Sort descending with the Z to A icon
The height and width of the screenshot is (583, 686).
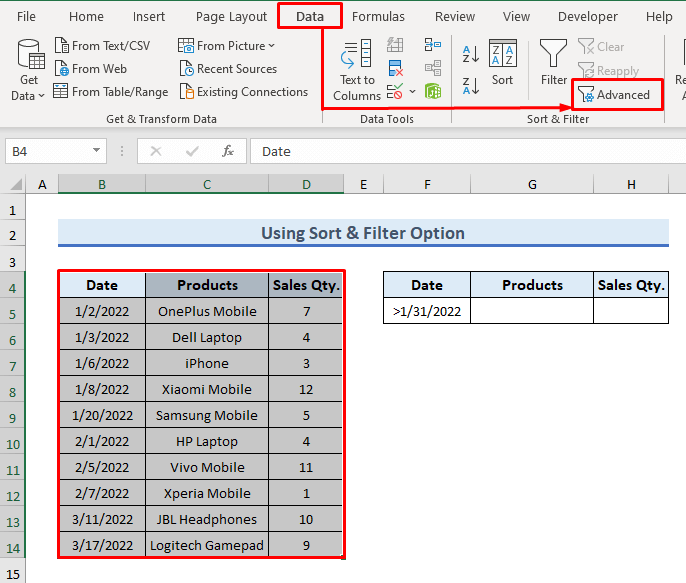pos(468,82)
